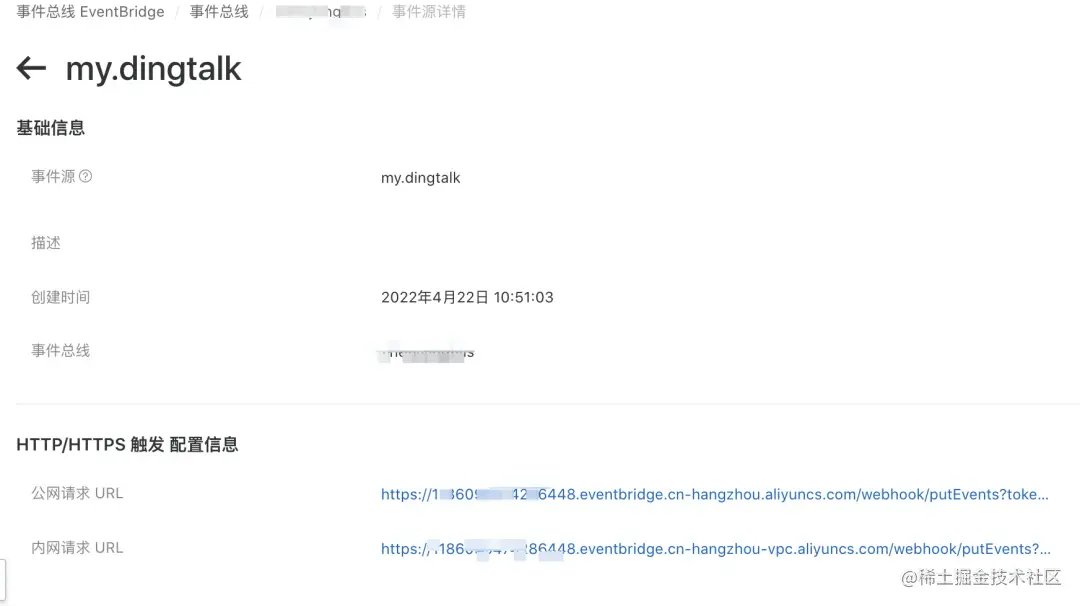Select the 事件源详情 breadcrumb
Screen dimensions: 1080x606
click(x=429, y=12)
